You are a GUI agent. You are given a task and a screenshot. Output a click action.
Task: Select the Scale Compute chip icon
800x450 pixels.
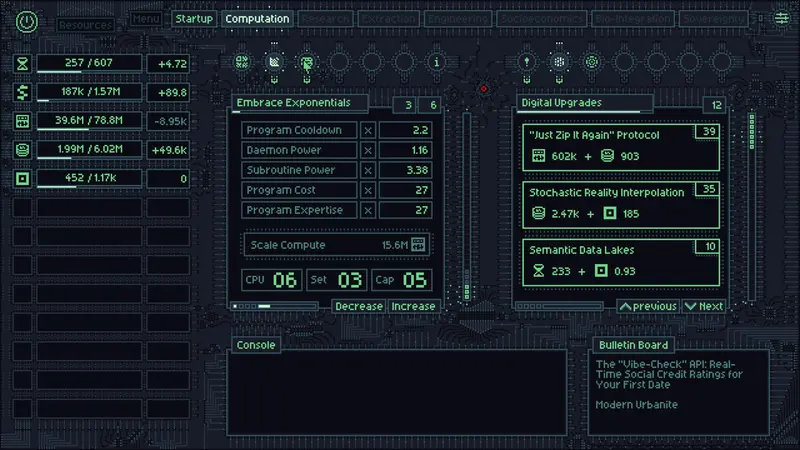[x=418, y=245]
